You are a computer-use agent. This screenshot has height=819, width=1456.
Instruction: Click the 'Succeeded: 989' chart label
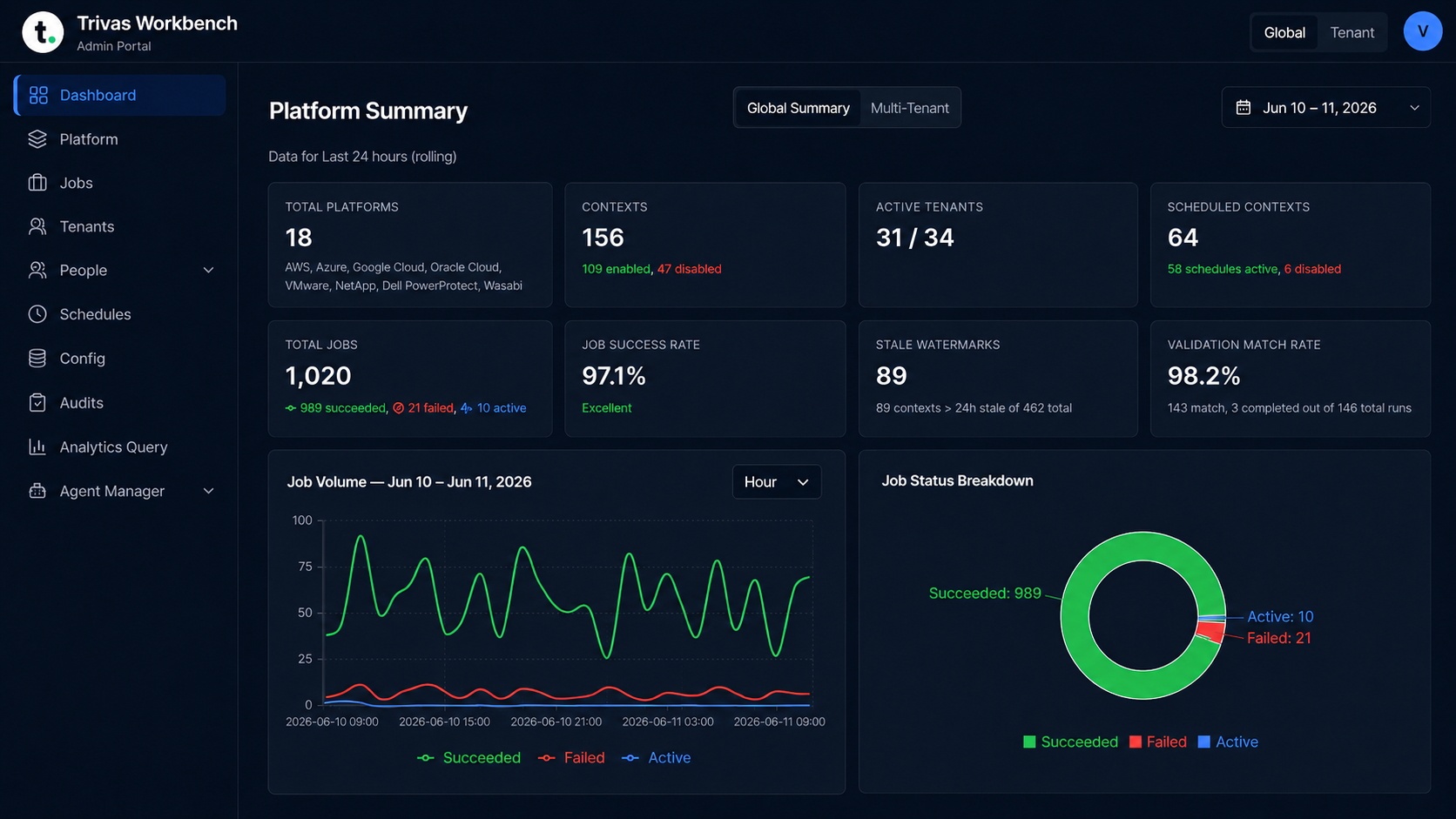(985, 594)
